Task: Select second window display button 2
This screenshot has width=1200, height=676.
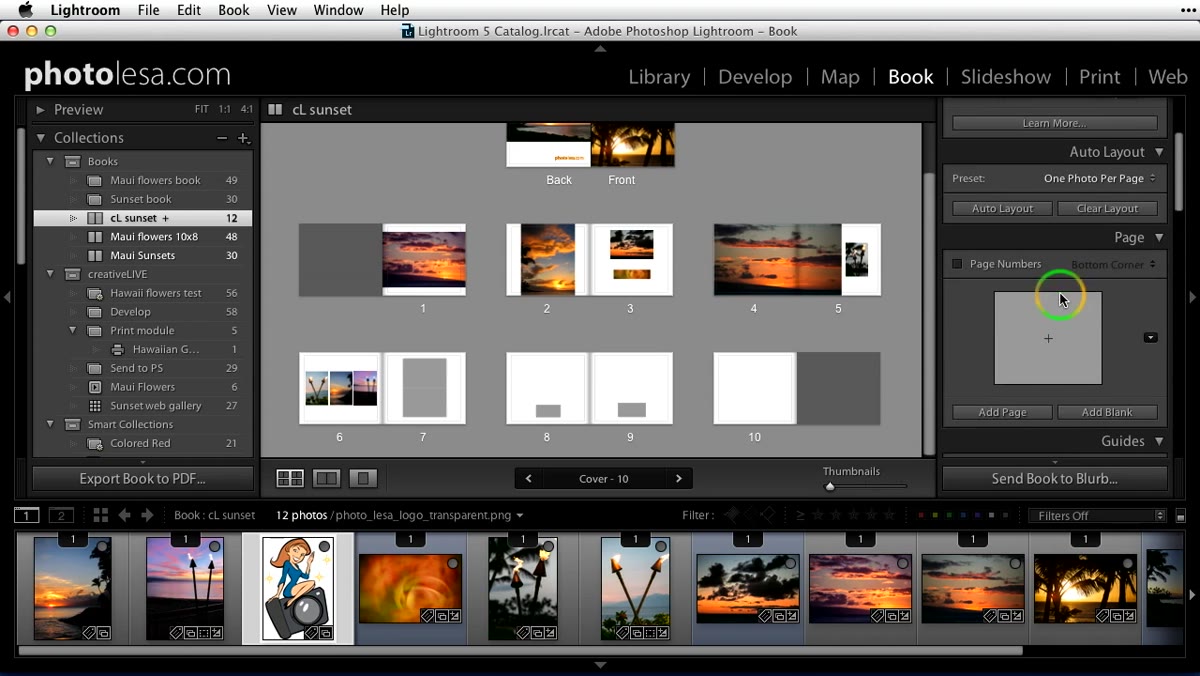Action: (x=62, y=516)
